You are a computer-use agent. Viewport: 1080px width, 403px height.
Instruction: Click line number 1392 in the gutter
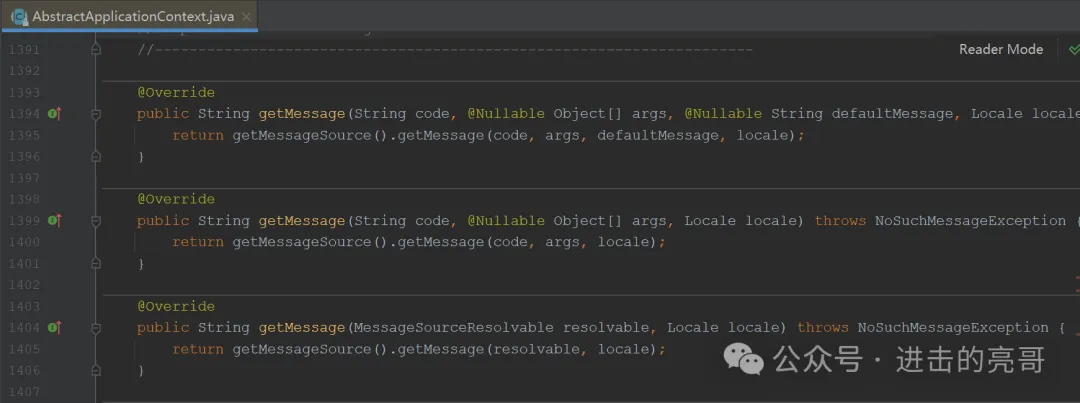23,71
